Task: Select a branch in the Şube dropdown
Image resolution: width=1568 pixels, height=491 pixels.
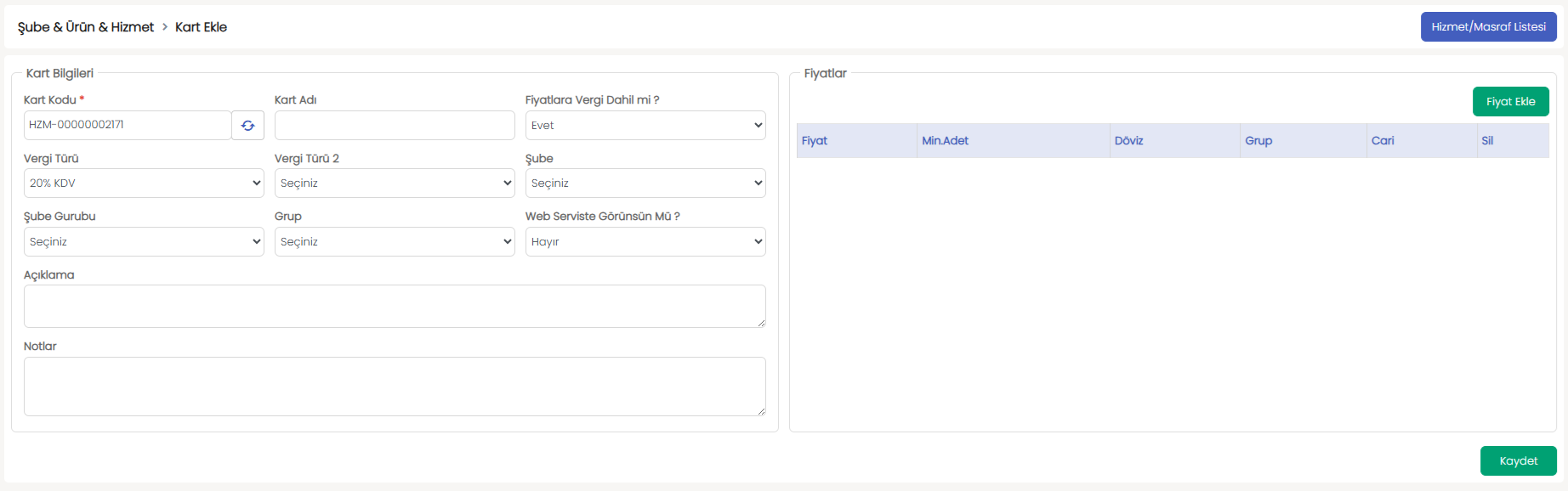Action: click(645, 183)
